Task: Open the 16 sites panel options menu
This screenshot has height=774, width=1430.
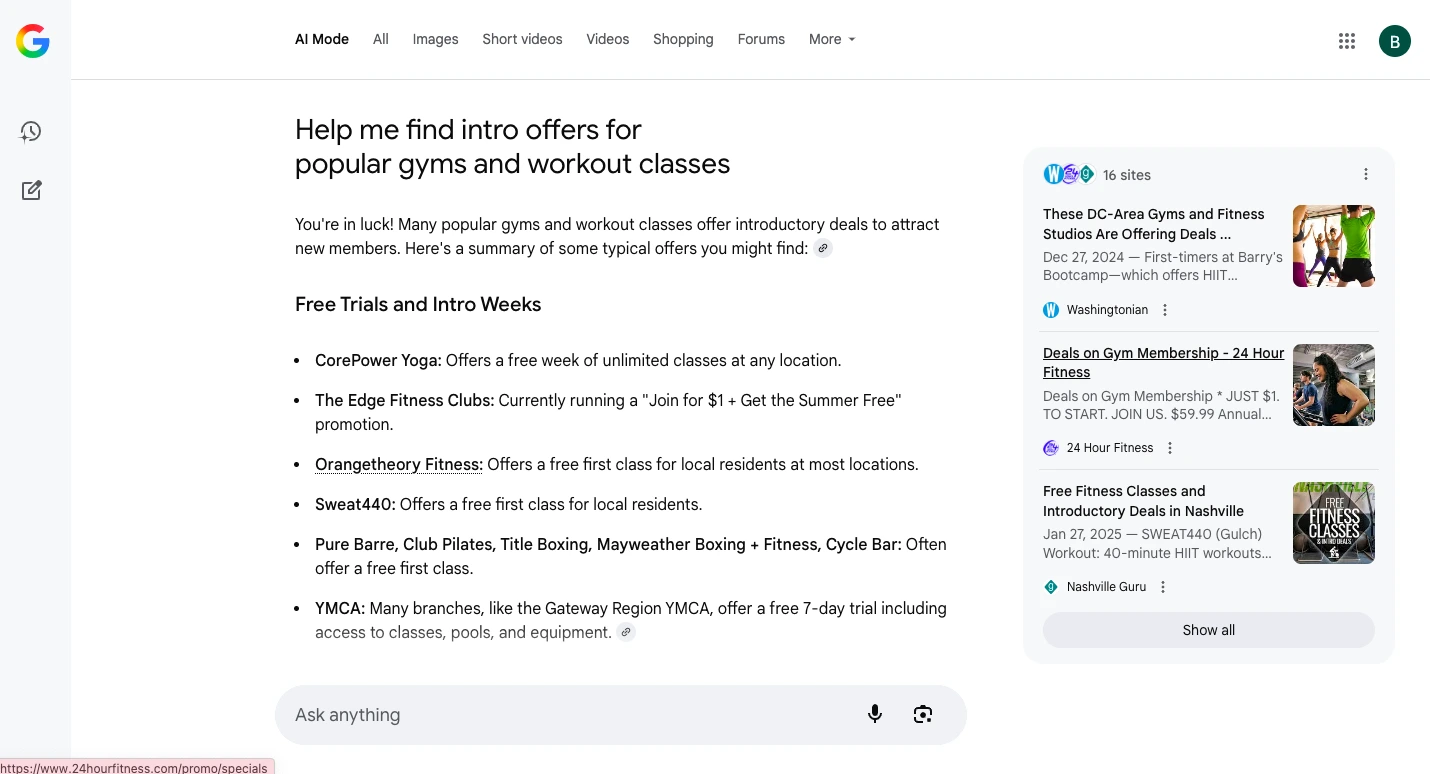Action: pos(1366,175)
